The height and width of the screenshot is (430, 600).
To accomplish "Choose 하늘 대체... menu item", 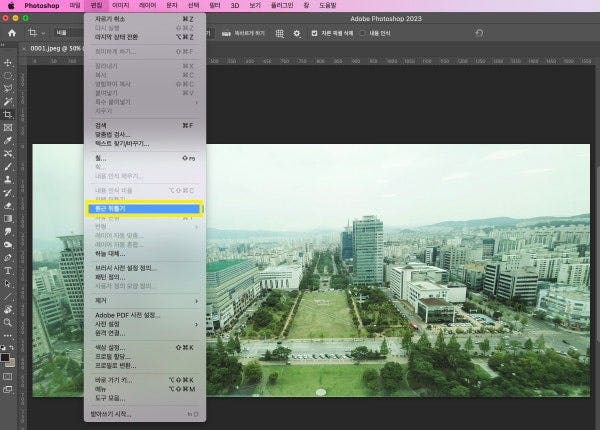I will (x=145, y=254).
